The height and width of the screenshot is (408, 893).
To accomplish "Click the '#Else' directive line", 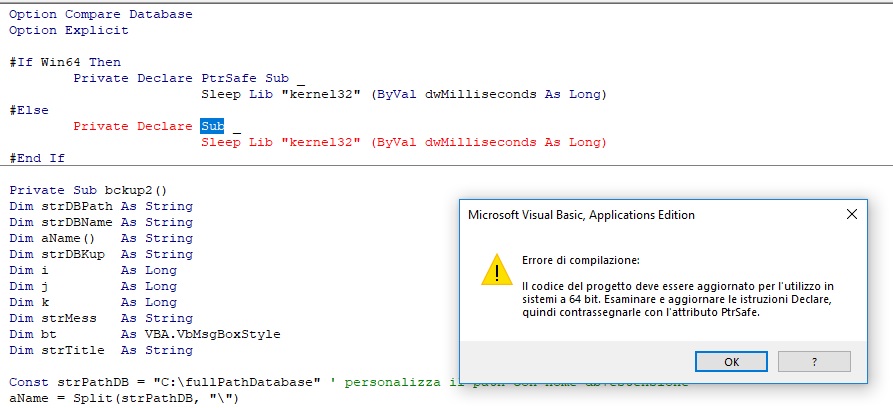I will click(x=29, y=110).
